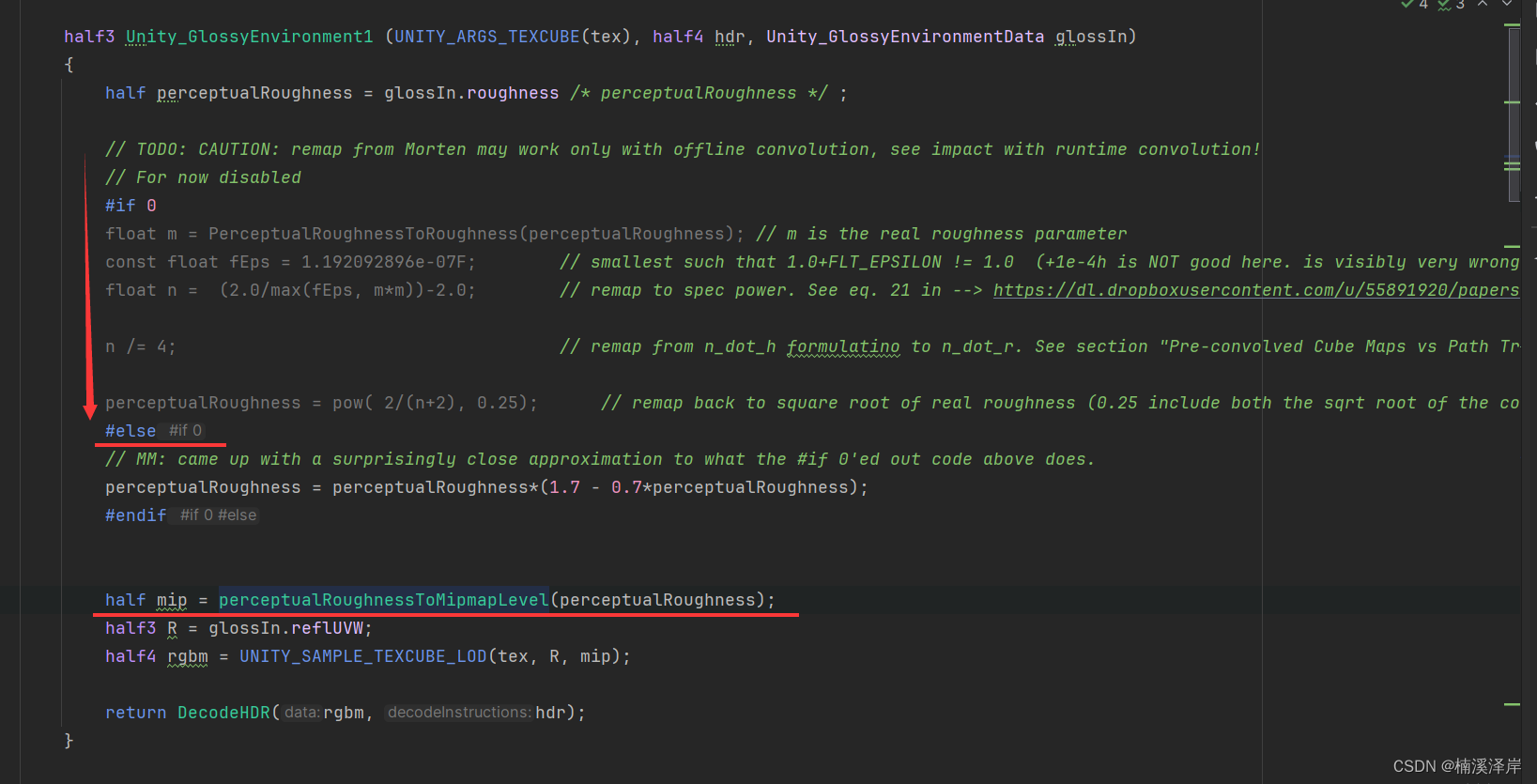This screenshot has height=784, width=1537.
Task: Click Unity_GlossyEnvironmentData parameter type
Action: tap(905, 37)
